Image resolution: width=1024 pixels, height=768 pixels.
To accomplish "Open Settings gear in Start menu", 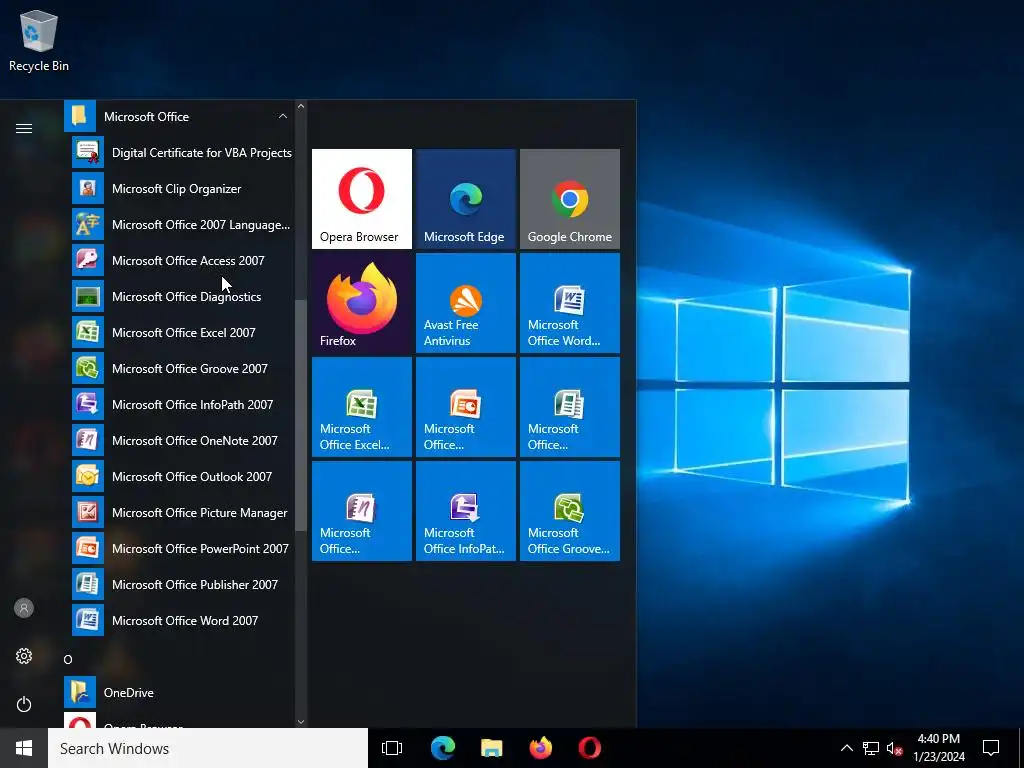I will click(24, 656).
